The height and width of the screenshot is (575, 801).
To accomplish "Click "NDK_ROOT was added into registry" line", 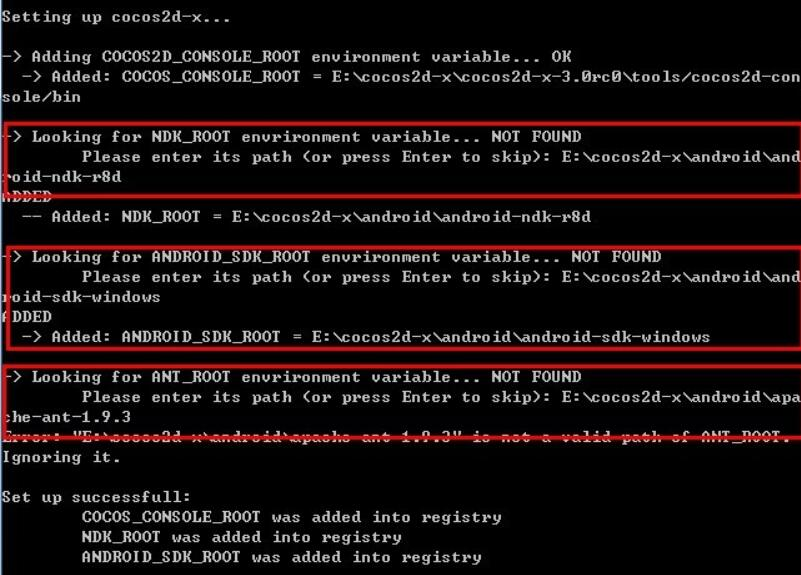I will (x=242, y=537).
